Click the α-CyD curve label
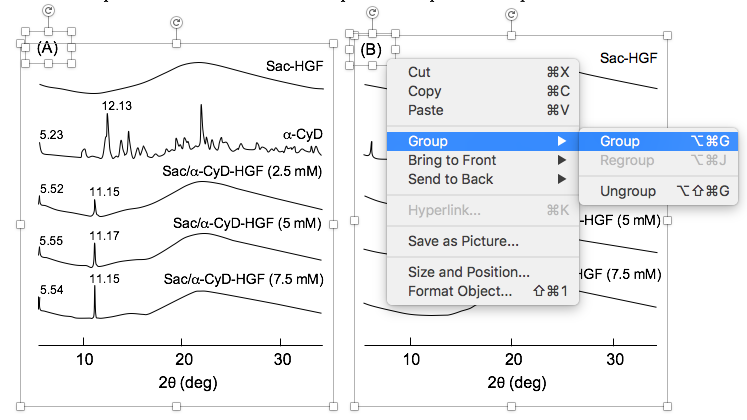 tap(303, 134)
